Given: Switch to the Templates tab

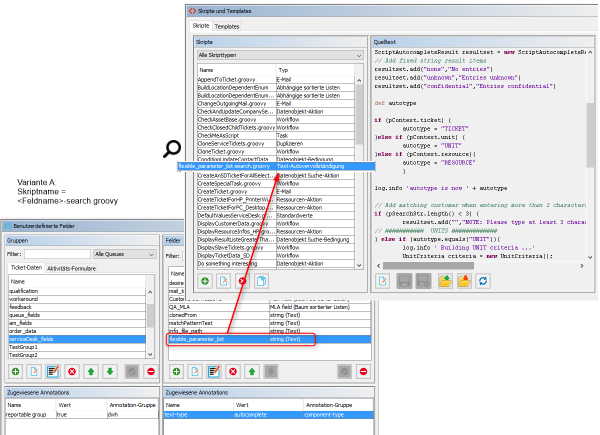Looking at the screenshot, I should point(227,26).
